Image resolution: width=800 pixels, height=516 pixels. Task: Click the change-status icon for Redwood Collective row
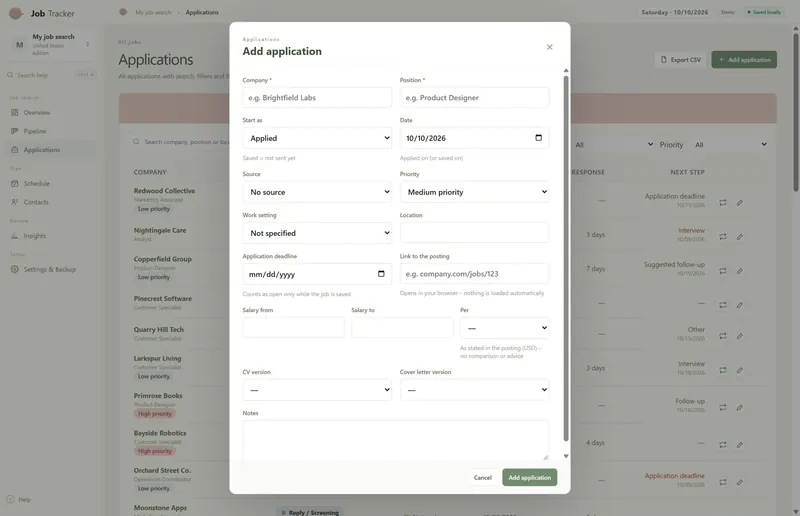(723, 203)
